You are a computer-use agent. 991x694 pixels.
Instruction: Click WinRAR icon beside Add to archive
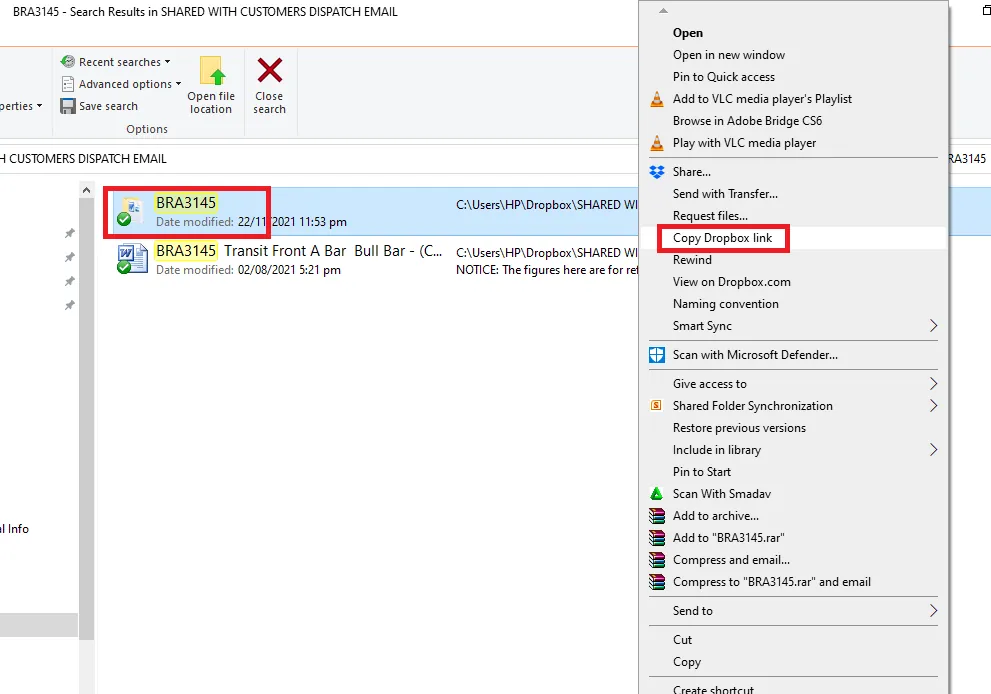point(657,516)
